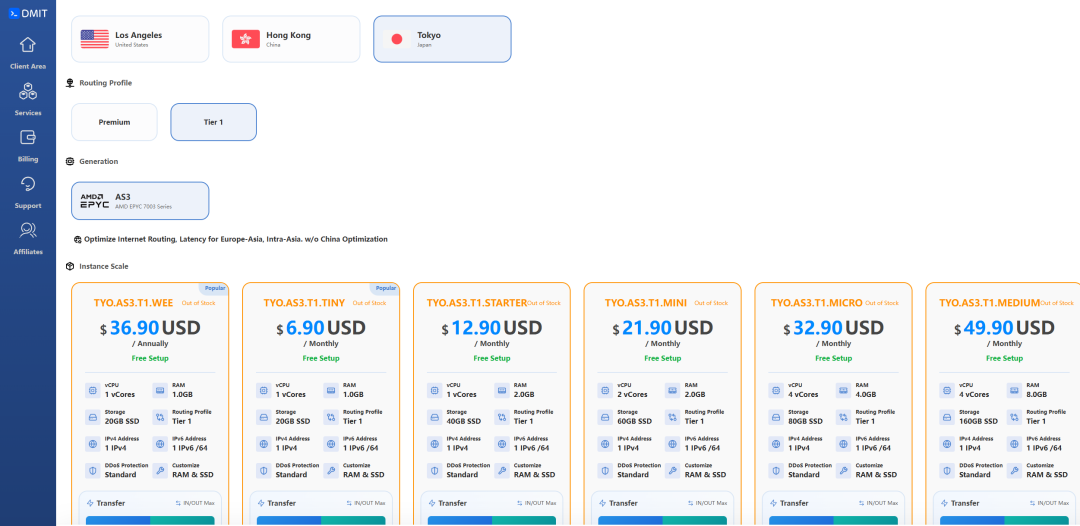Screen dimensions: 1080x526
Task: Click the transfer bar in TYO.AS3.T1.MICRO card
Action: pyautogui.click(x=833, y=520)
